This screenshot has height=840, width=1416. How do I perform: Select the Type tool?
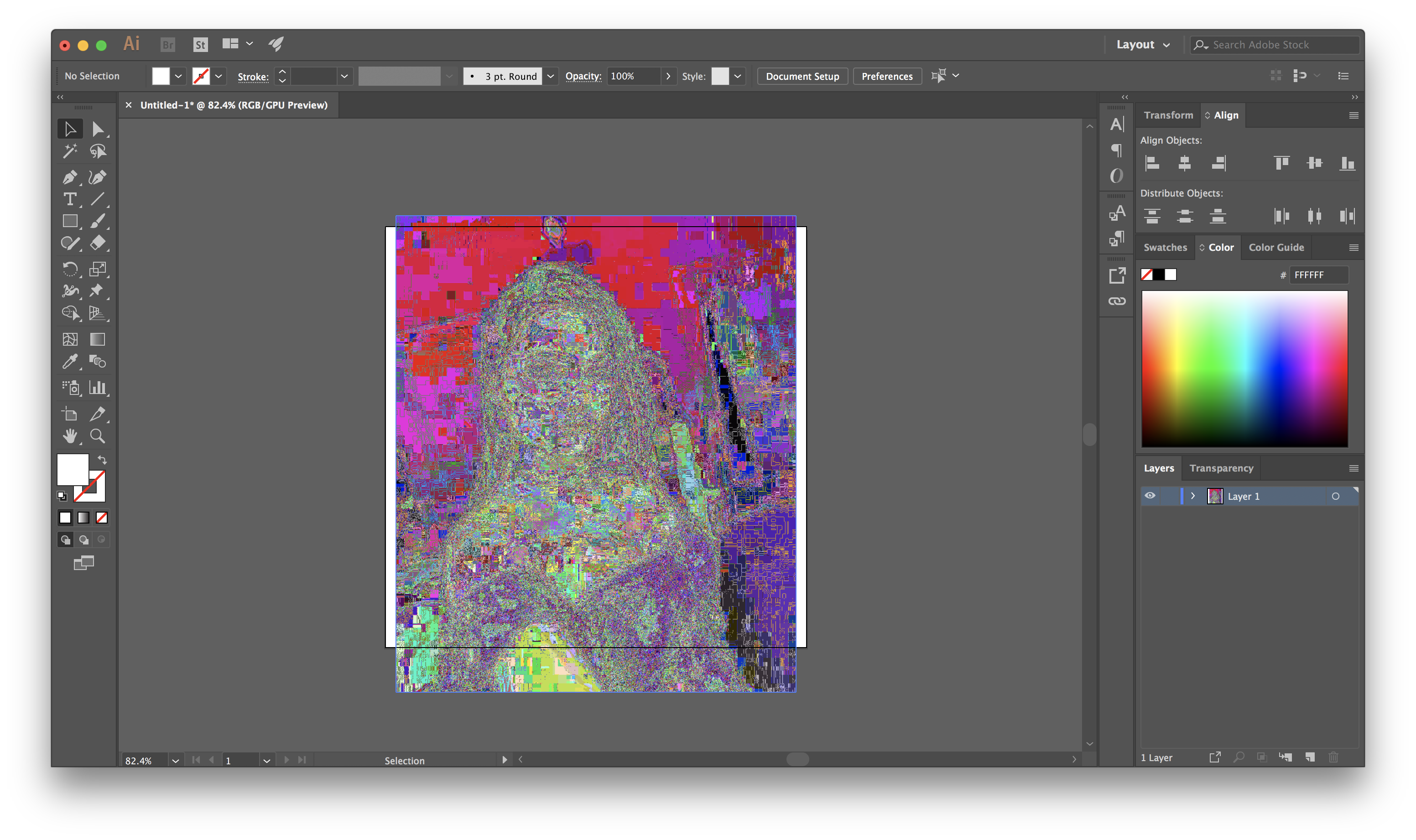pyautogui.click(x=70, y=199)
